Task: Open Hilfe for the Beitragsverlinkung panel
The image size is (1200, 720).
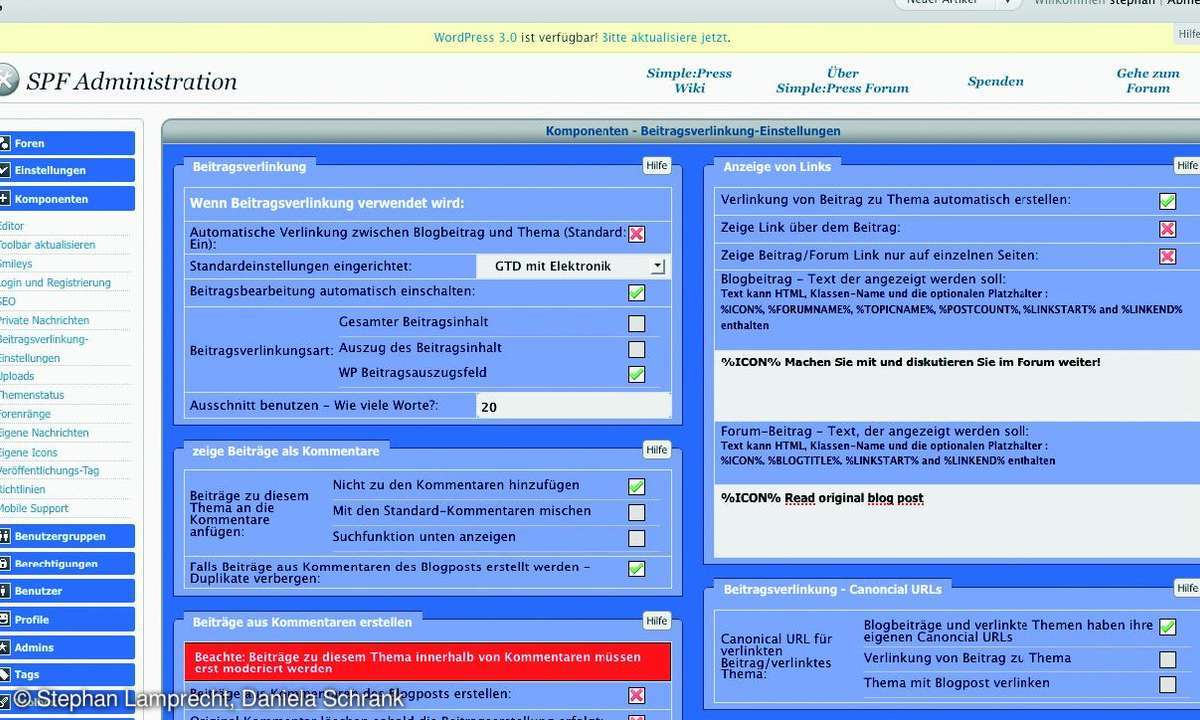Action: click(657, 166)
